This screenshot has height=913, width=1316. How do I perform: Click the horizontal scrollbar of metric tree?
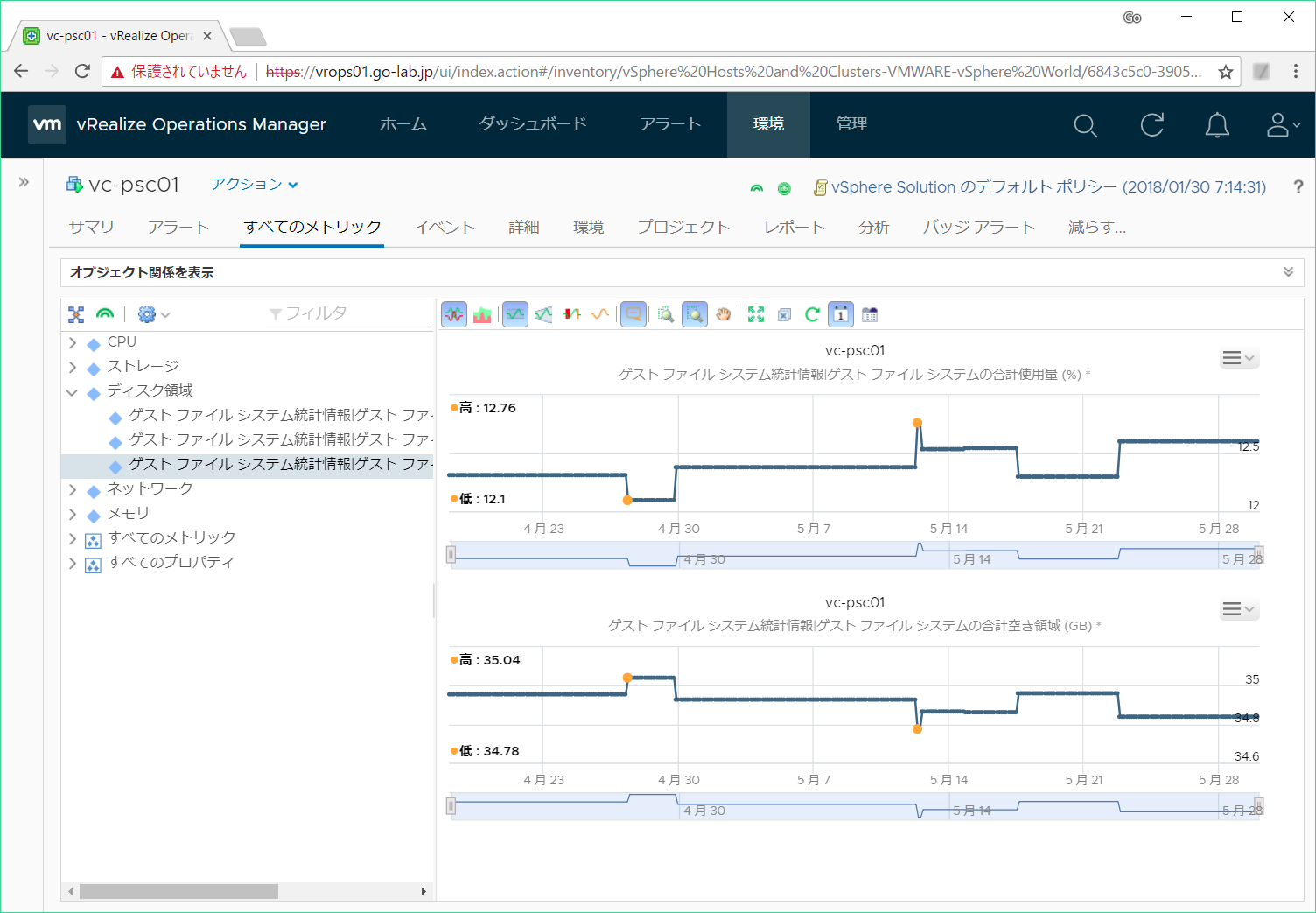tap(178, 891)
